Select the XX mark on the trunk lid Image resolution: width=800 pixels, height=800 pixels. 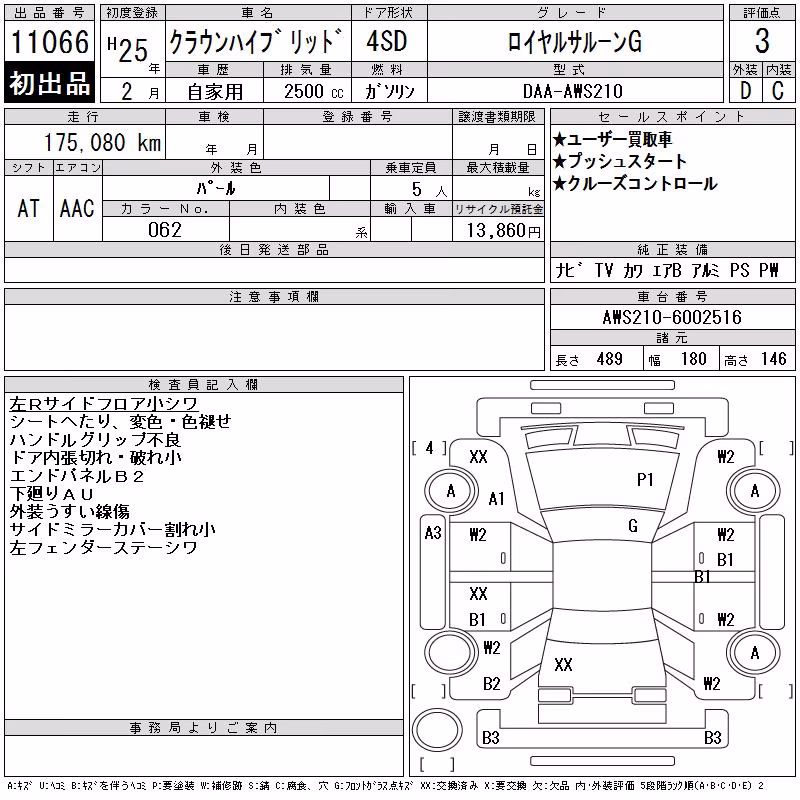[563, 664]
